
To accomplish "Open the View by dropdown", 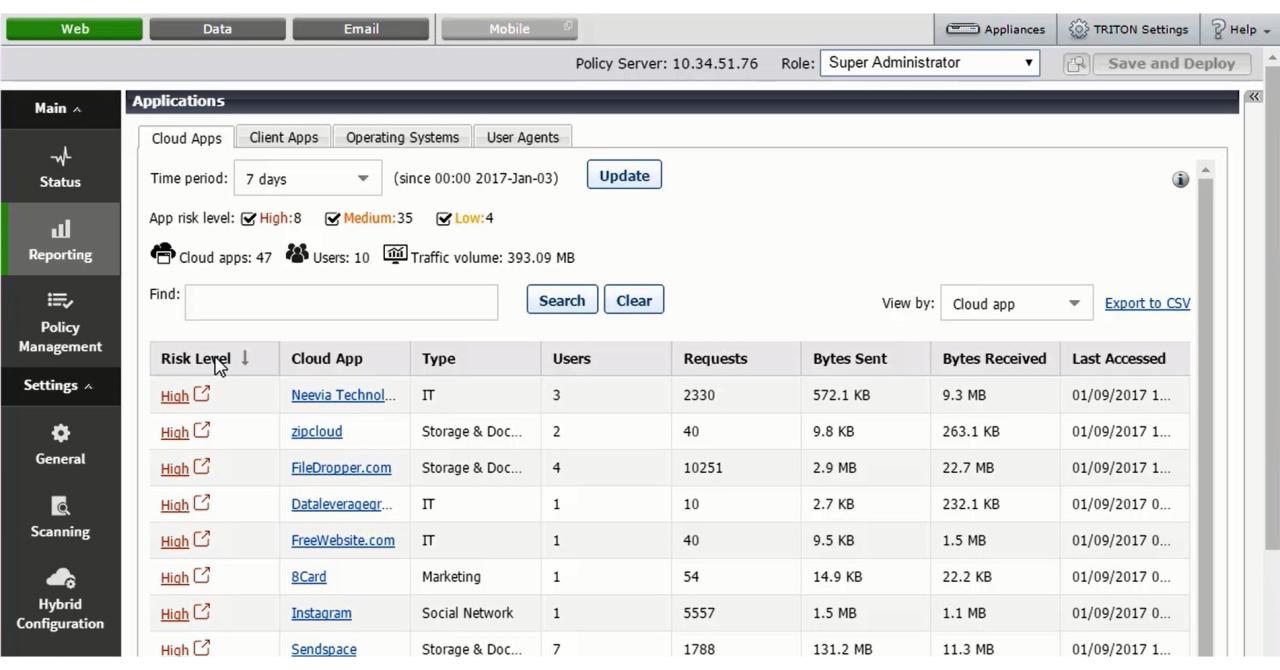I will [1016, 303].
